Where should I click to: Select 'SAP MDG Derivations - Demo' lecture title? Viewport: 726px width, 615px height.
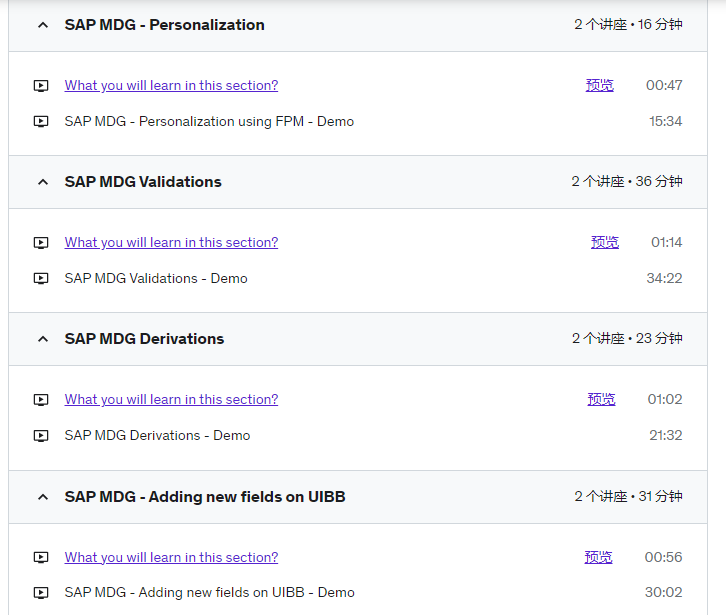pyautogui.click(x=157, y=435)
